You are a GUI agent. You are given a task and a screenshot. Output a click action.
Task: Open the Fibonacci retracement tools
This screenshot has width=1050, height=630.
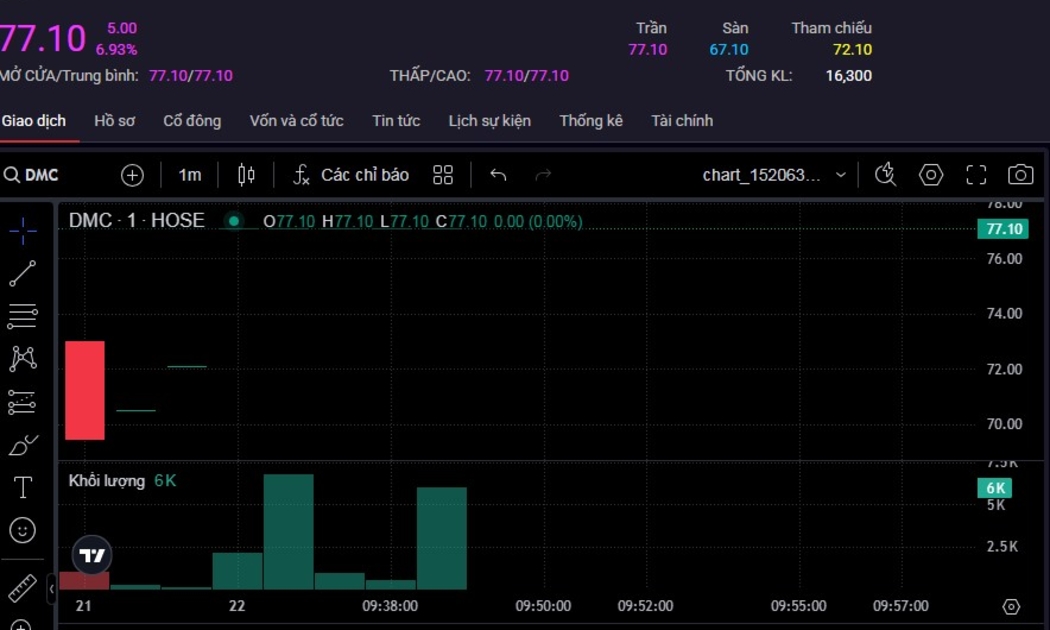pyautogui.click(x=22, y=317)
